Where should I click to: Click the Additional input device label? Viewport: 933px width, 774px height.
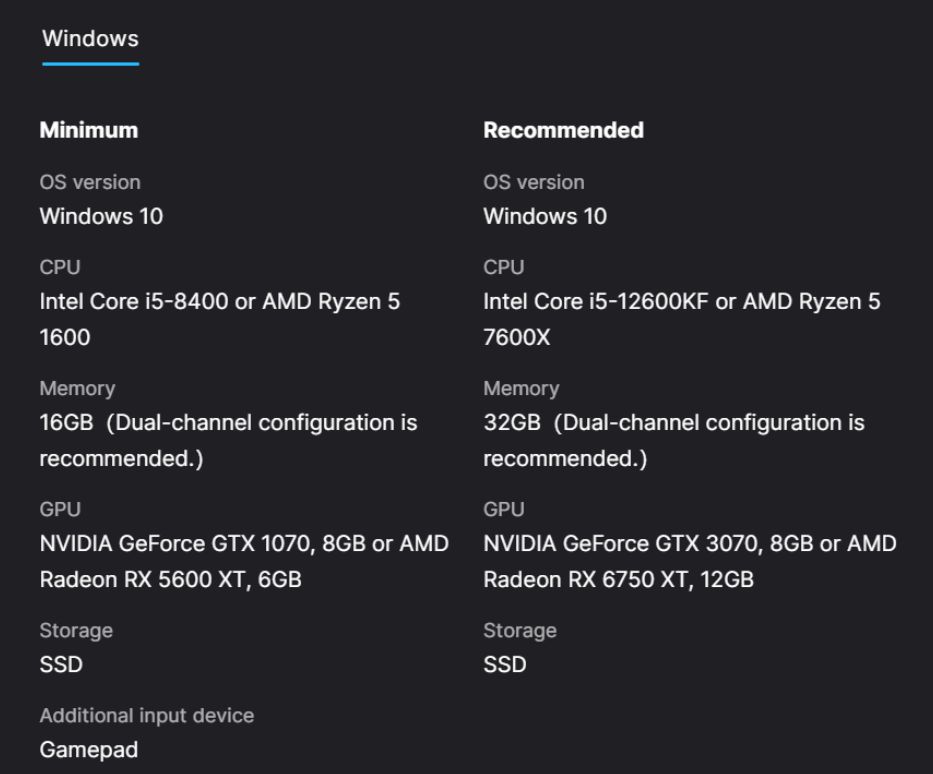pos(147,715)
